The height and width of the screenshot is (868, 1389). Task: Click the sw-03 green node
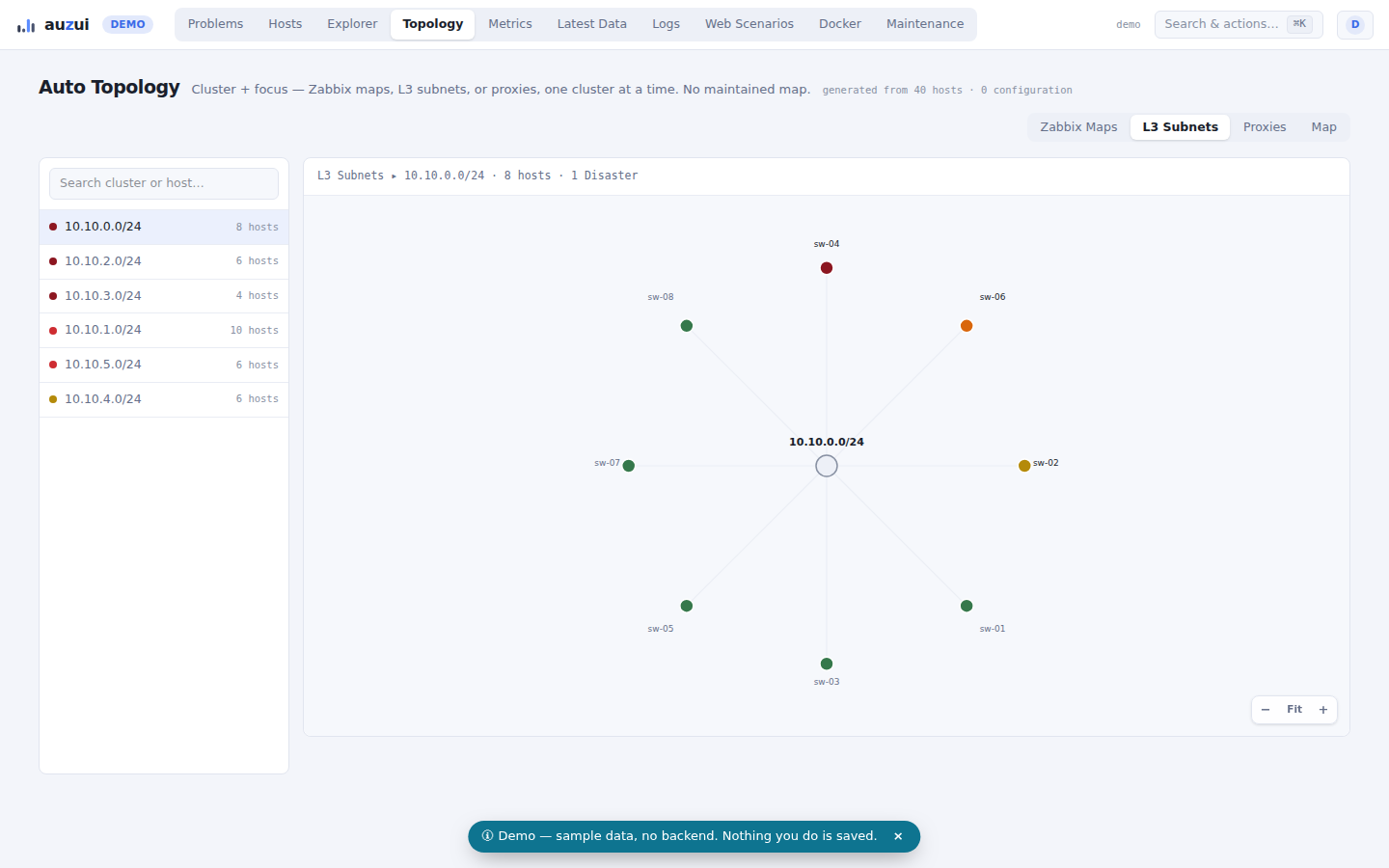(827, 664)
